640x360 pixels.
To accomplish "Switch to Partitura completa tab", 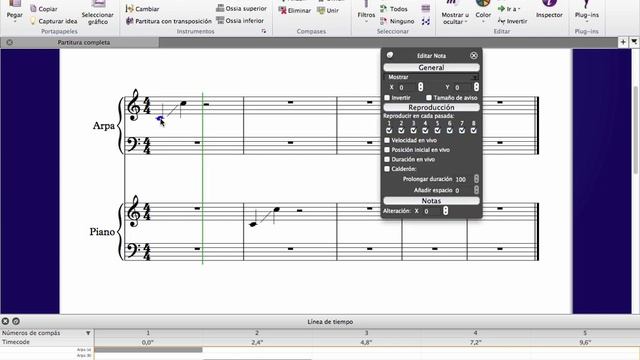I will click(84, 42).
